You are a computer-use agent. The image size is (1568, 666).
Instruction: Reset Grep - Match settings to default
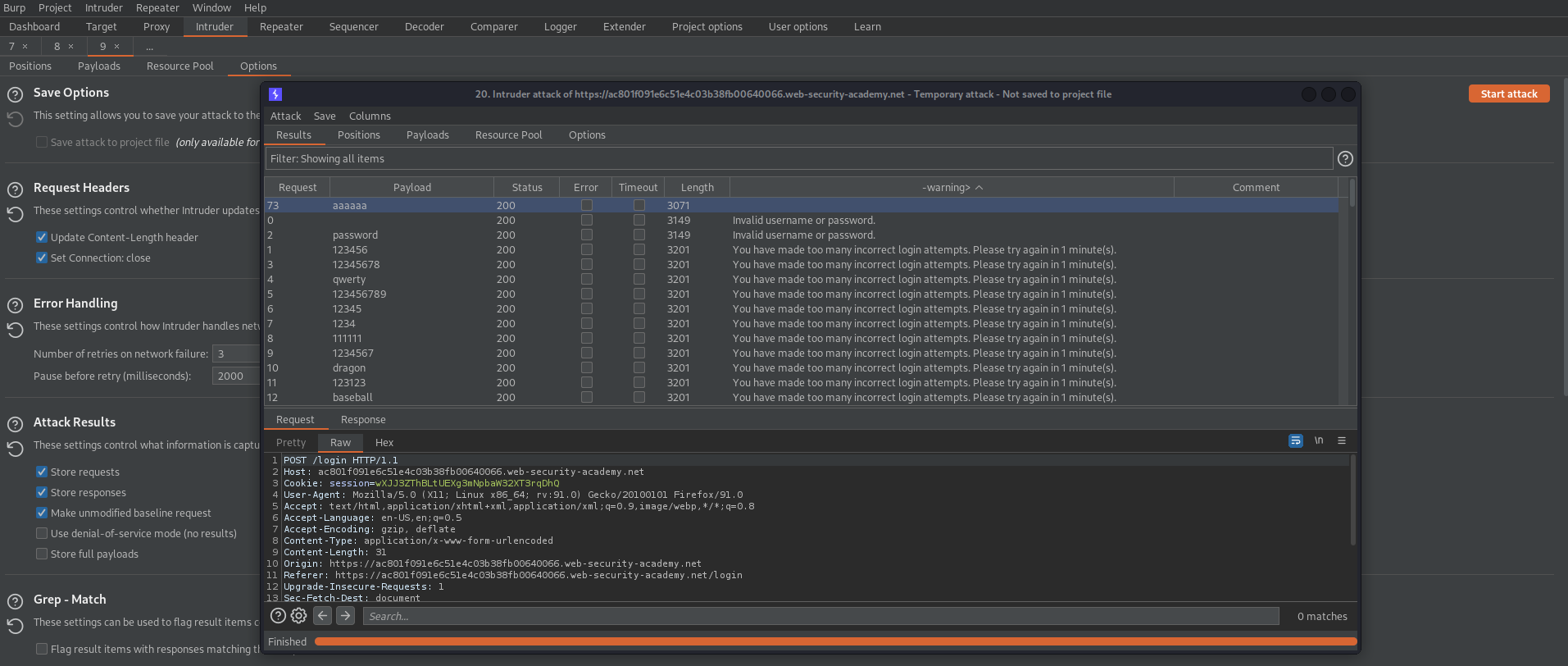(x=15, y=627)
